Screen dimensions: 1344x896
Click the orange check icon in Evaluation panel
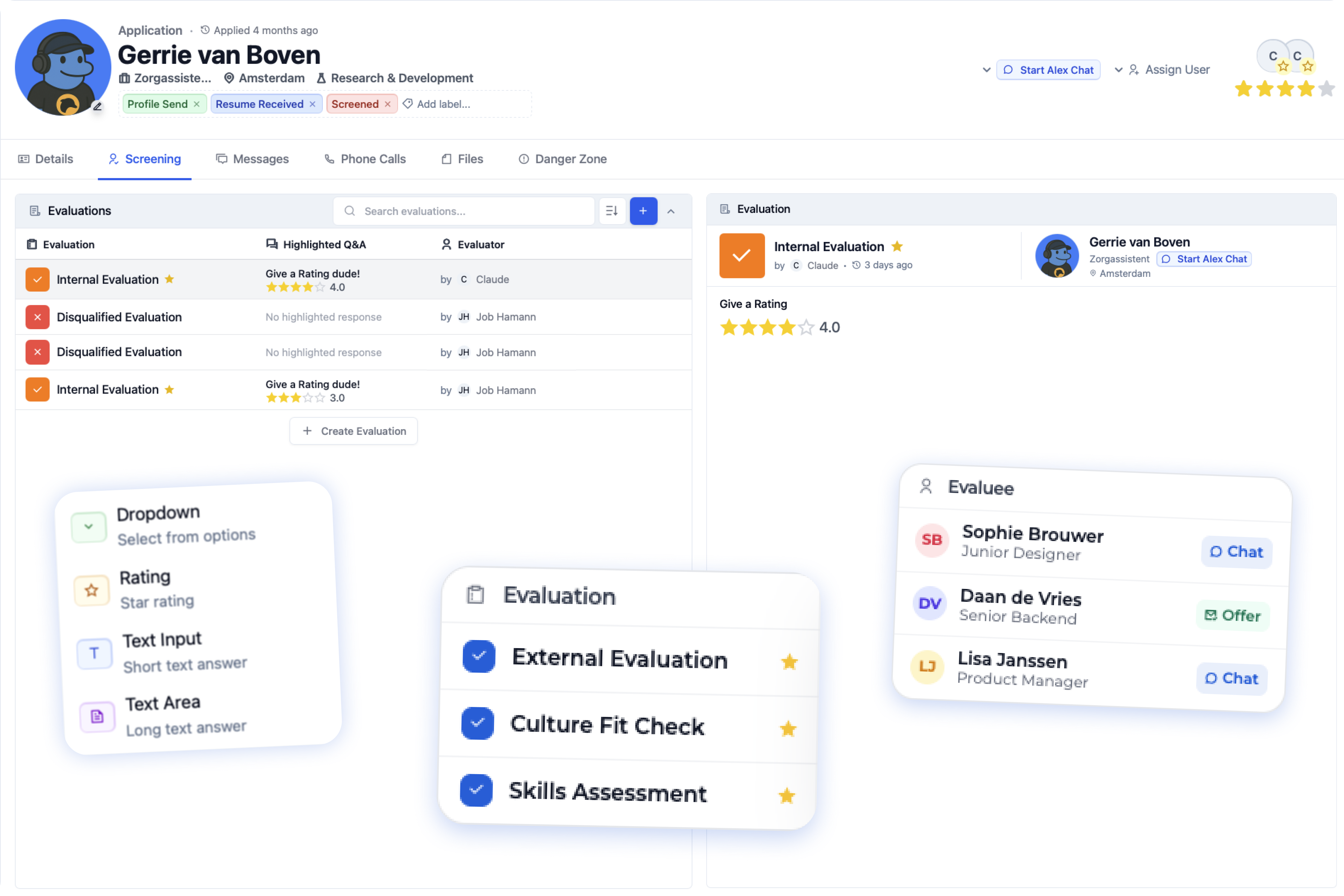tap(741, 255)
